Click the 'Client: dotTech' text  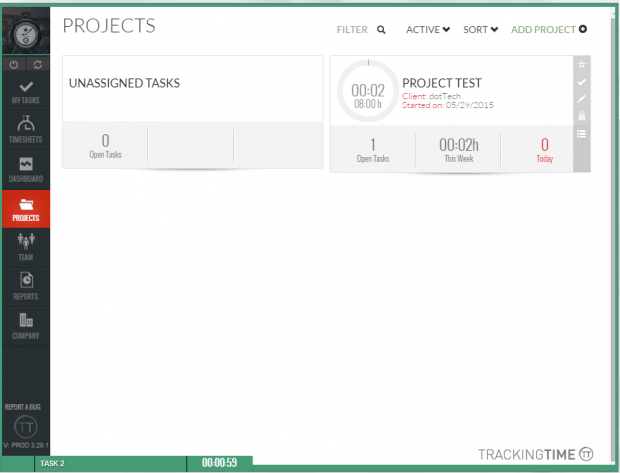tap(431, 96)
